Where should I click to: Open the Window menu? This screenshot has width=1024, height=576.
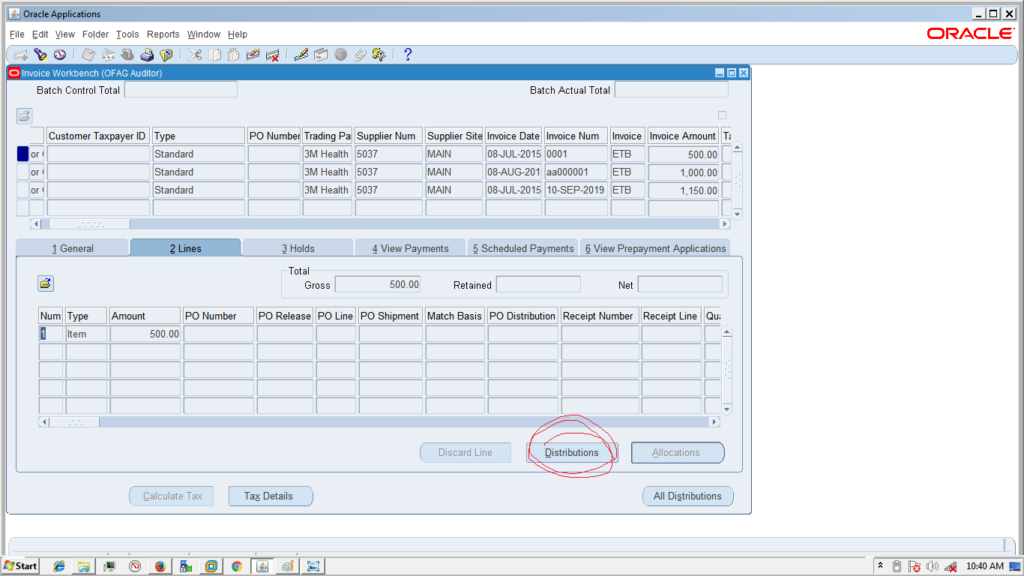204,35
